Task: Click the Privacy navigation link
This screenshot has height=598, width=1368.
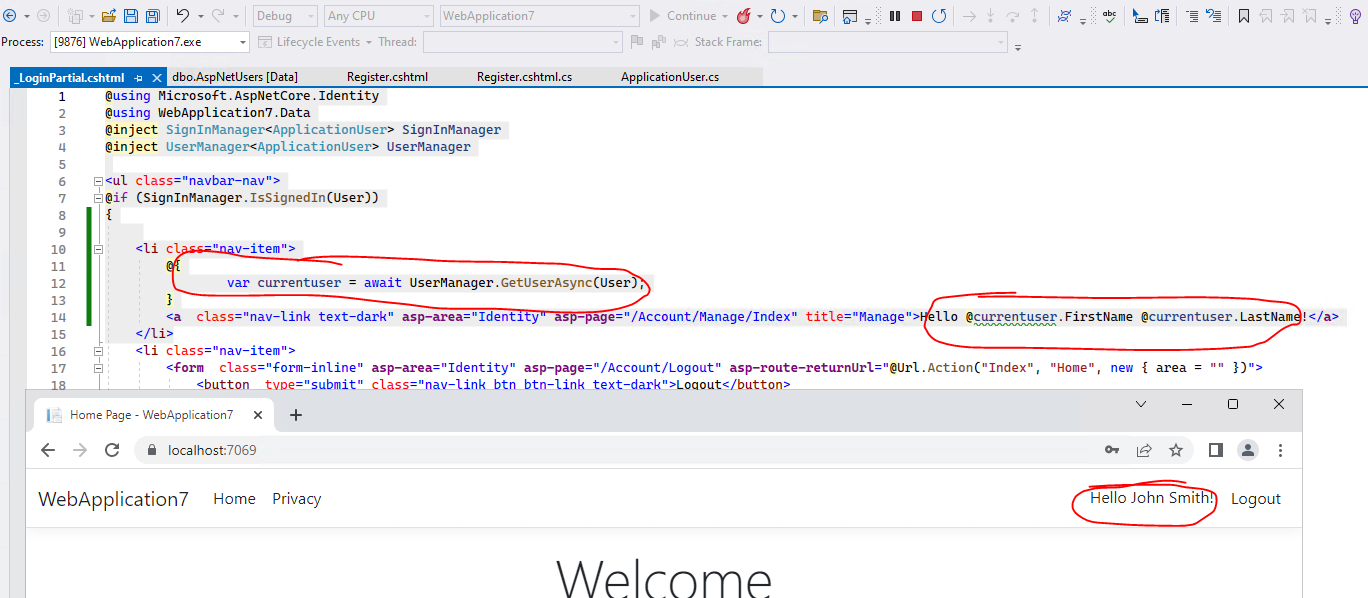Action: point(296,498)
